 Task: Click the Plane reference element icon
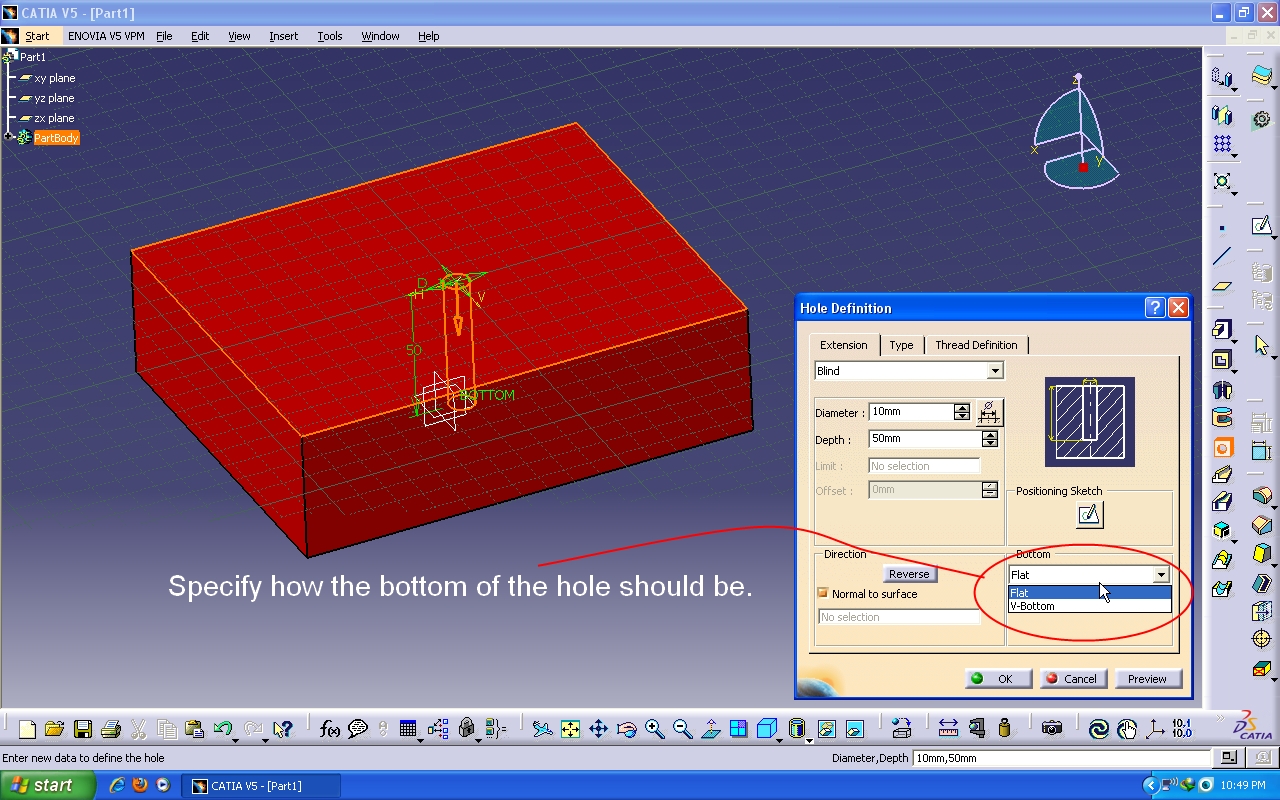coord(1221,286)
